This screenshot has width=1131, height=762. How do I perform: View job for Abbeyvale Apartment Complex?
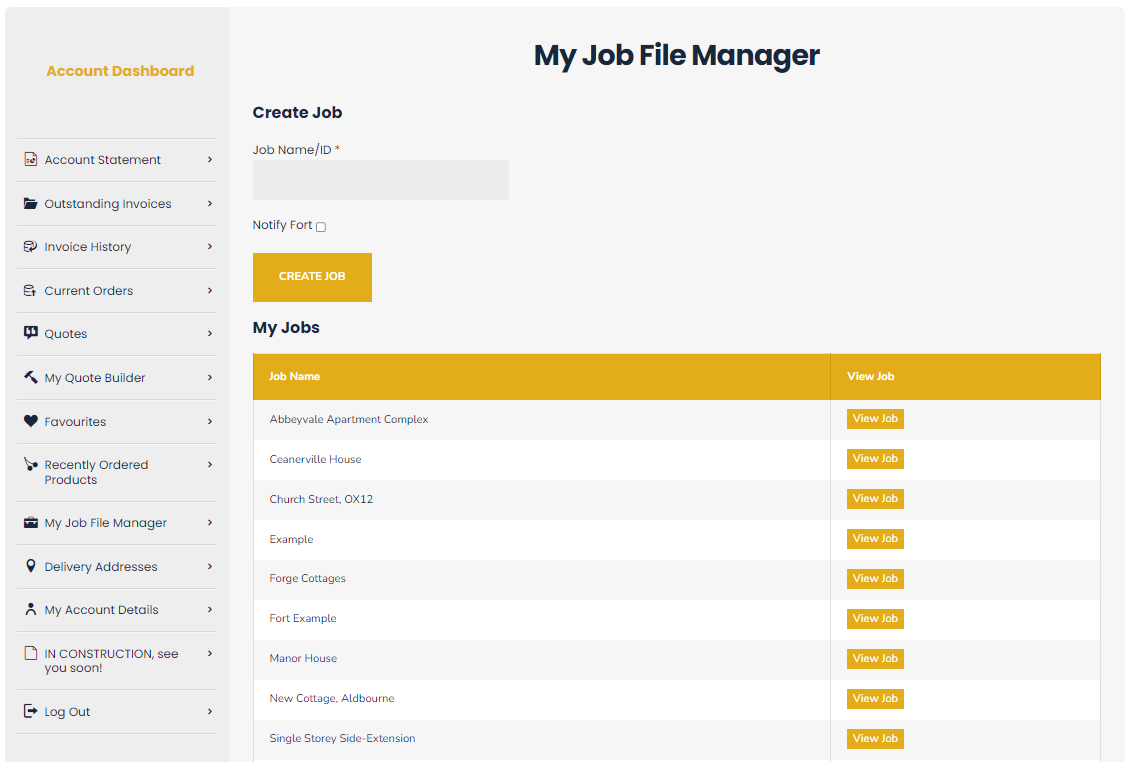pyautogui.click(x=875, y=419)
